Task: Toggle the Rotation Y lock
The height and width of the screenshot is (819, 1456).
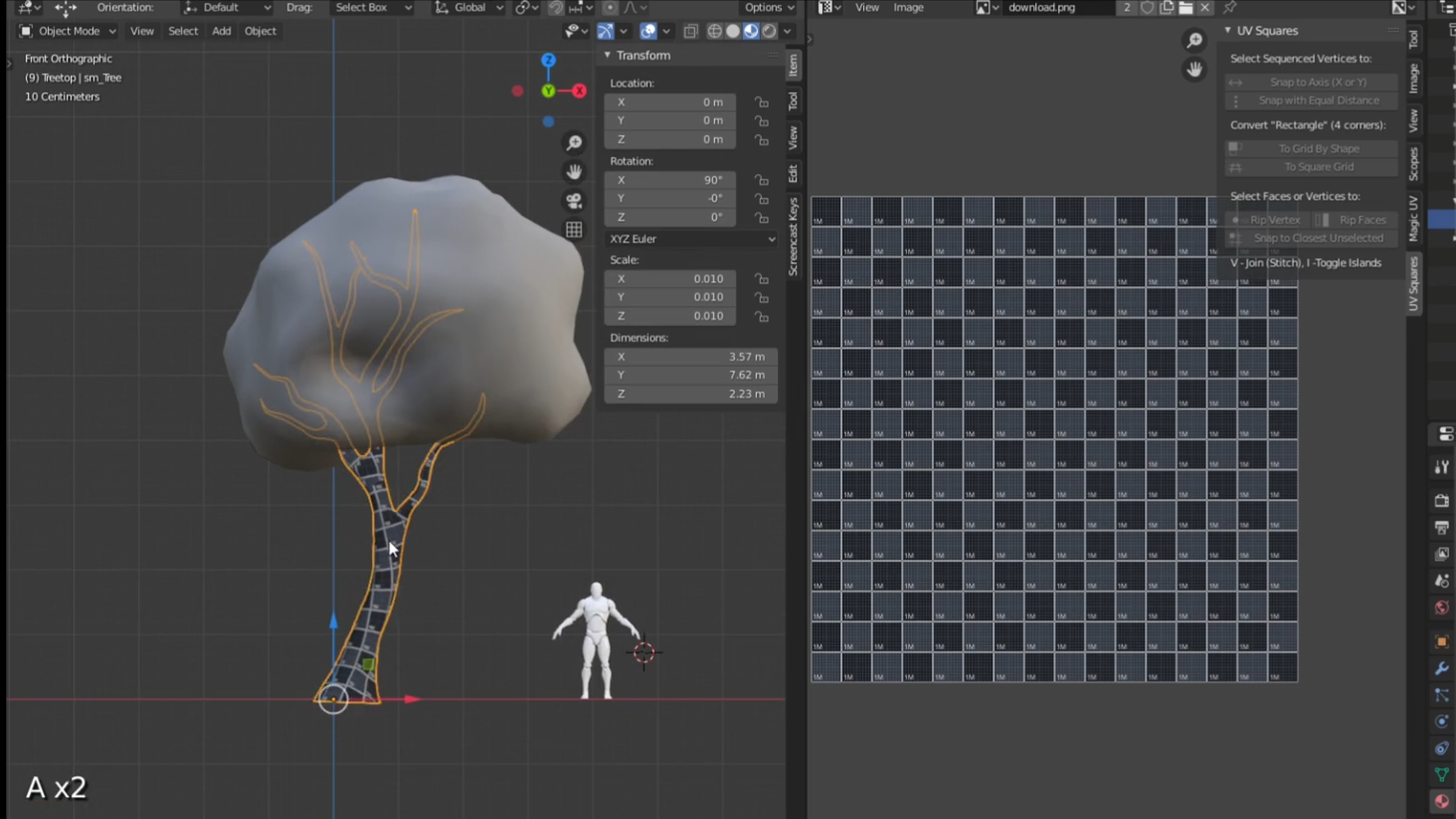Action: pyautogui.click(x=762, y=199)
